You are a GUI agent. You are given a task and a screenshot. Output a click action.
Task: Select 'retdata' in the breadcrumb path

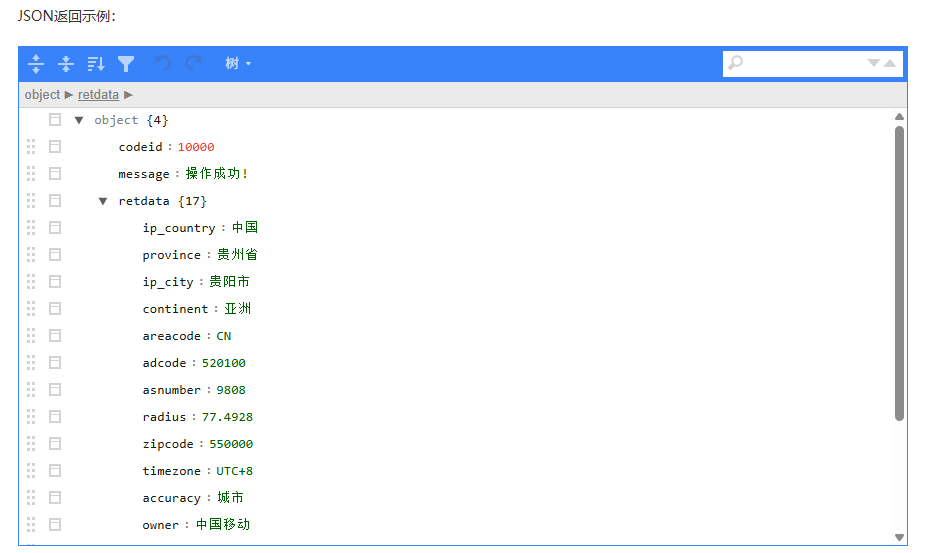pyautogui.click(x=98, y=95)
